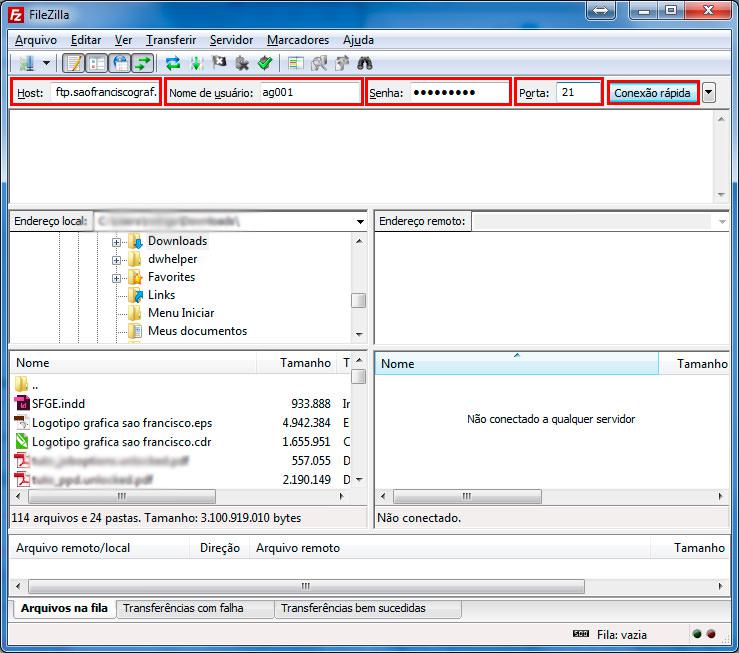Cancel the current operation flag icon
This screenshot has height=653, width=739.
219,63
